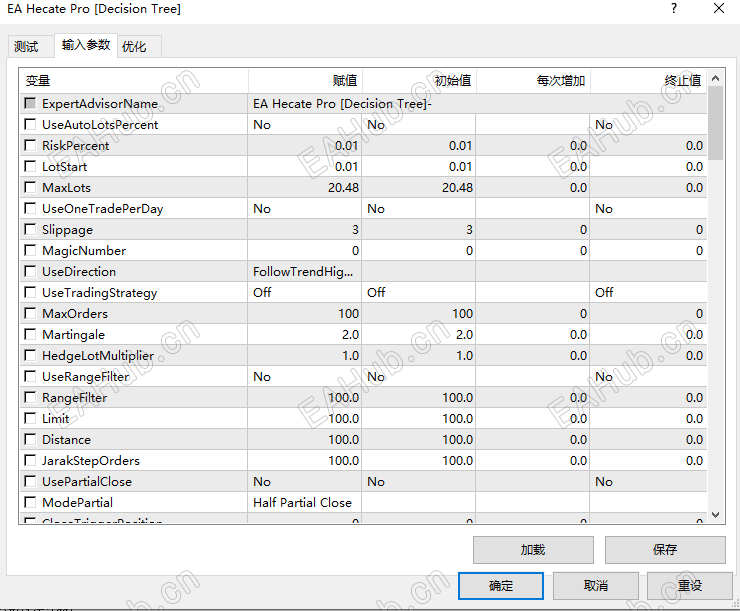Click the 变量 column header
This screenshot has height=611, width=740.
(134, 81)
